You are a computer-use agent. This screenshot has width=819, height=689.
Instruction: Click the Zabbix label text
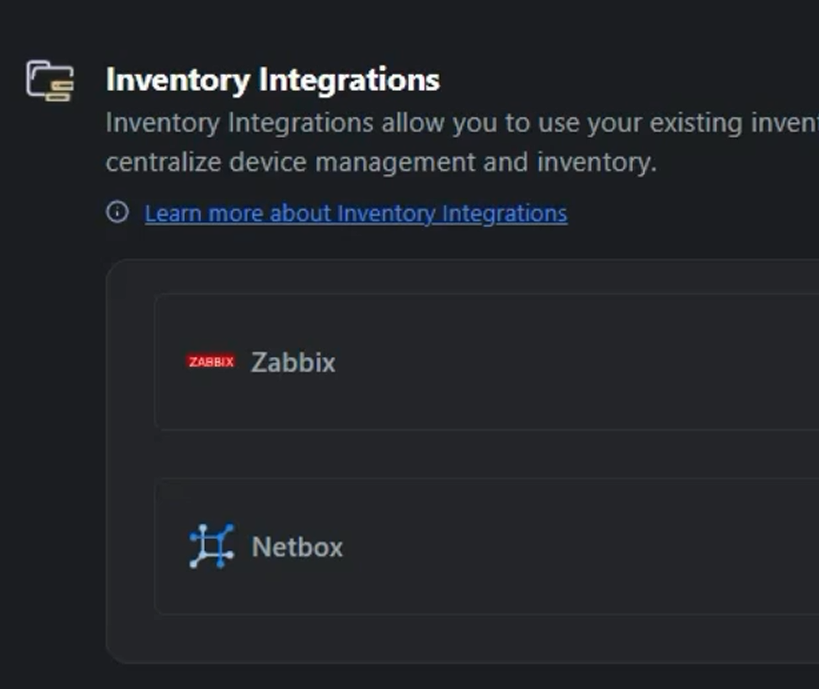click(291, 362)
